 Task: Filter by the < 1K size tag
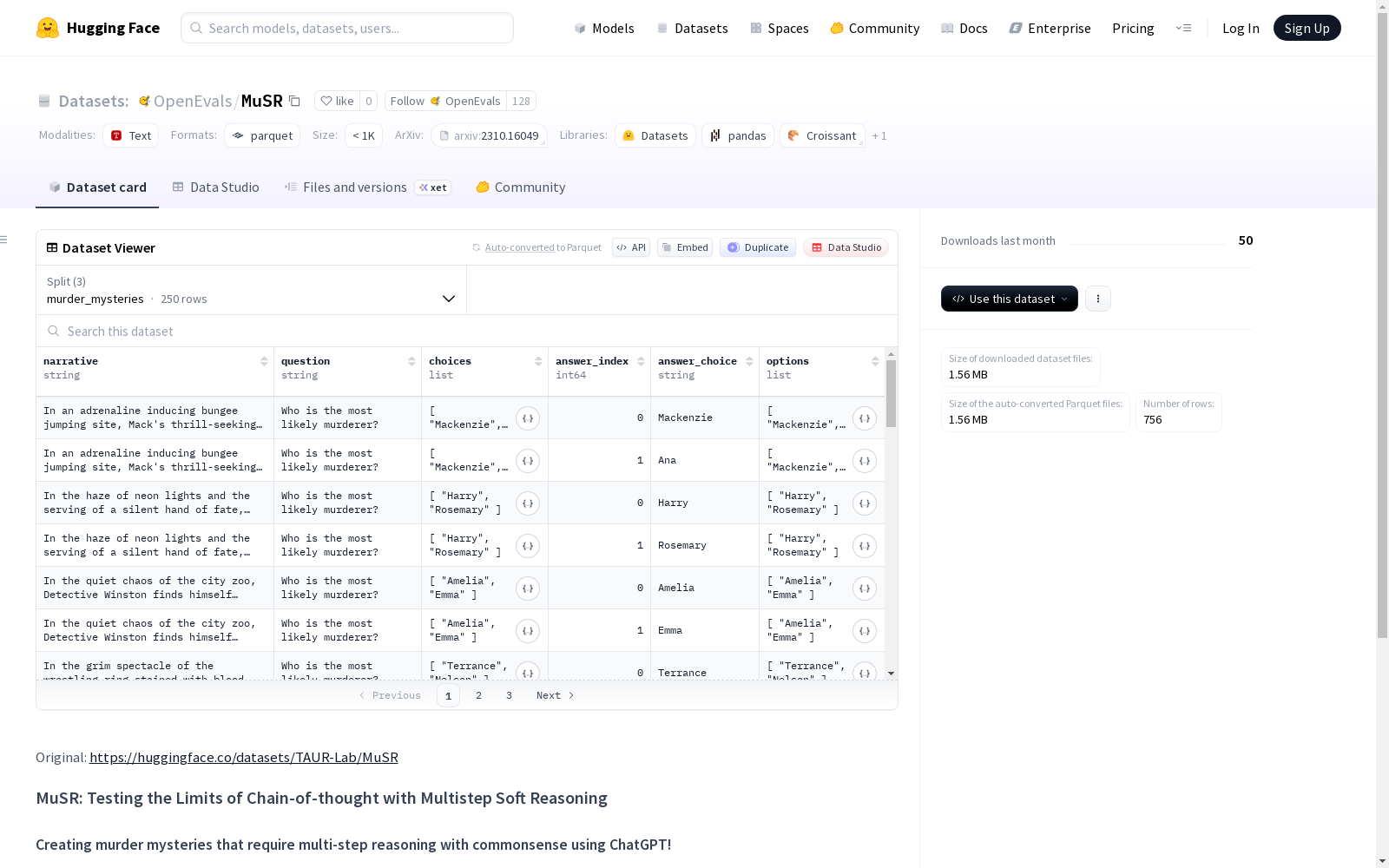[x=364, y=135]
